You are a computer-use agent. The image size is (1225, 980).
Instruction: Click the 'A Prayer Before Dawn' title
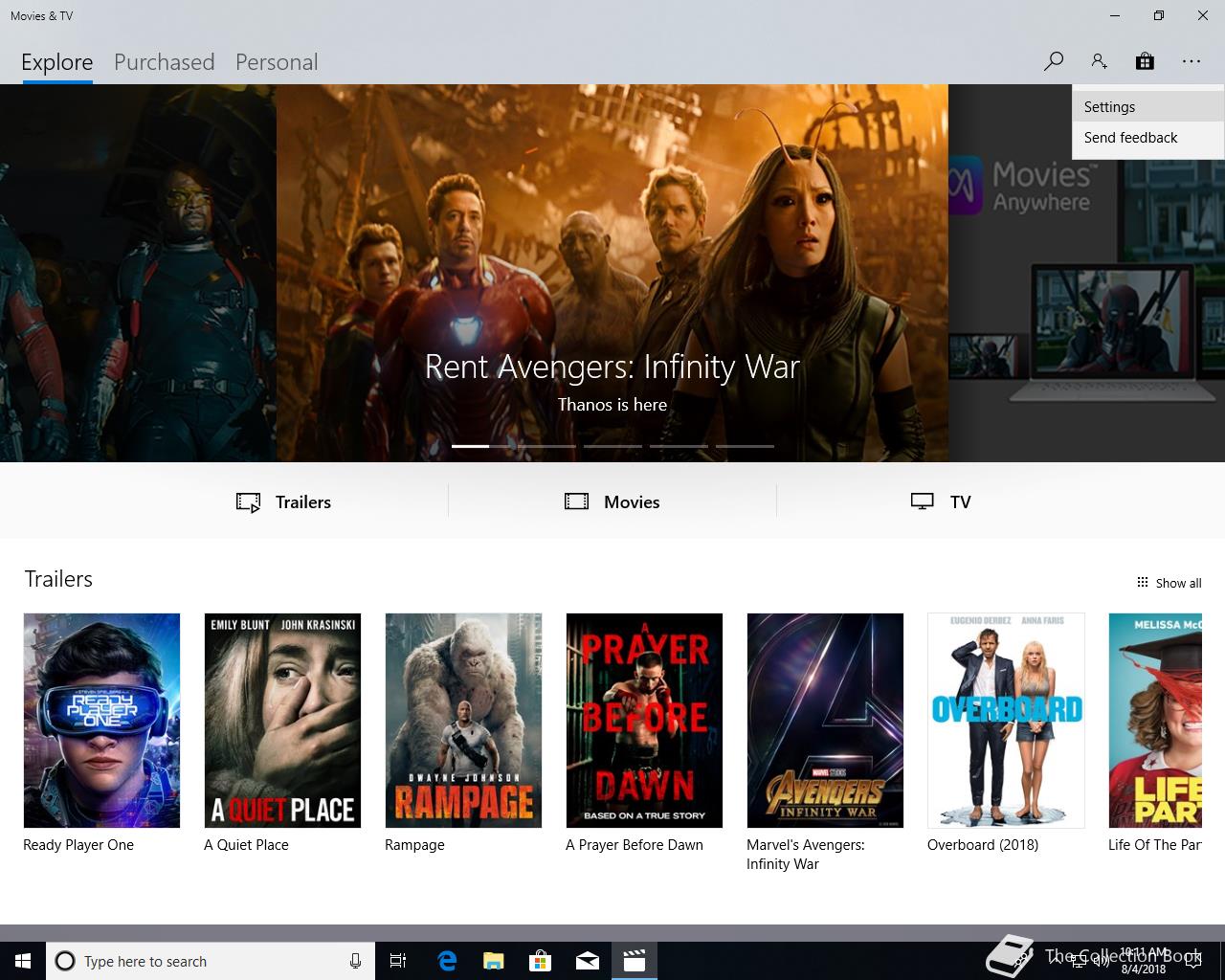tap(635, 845)
